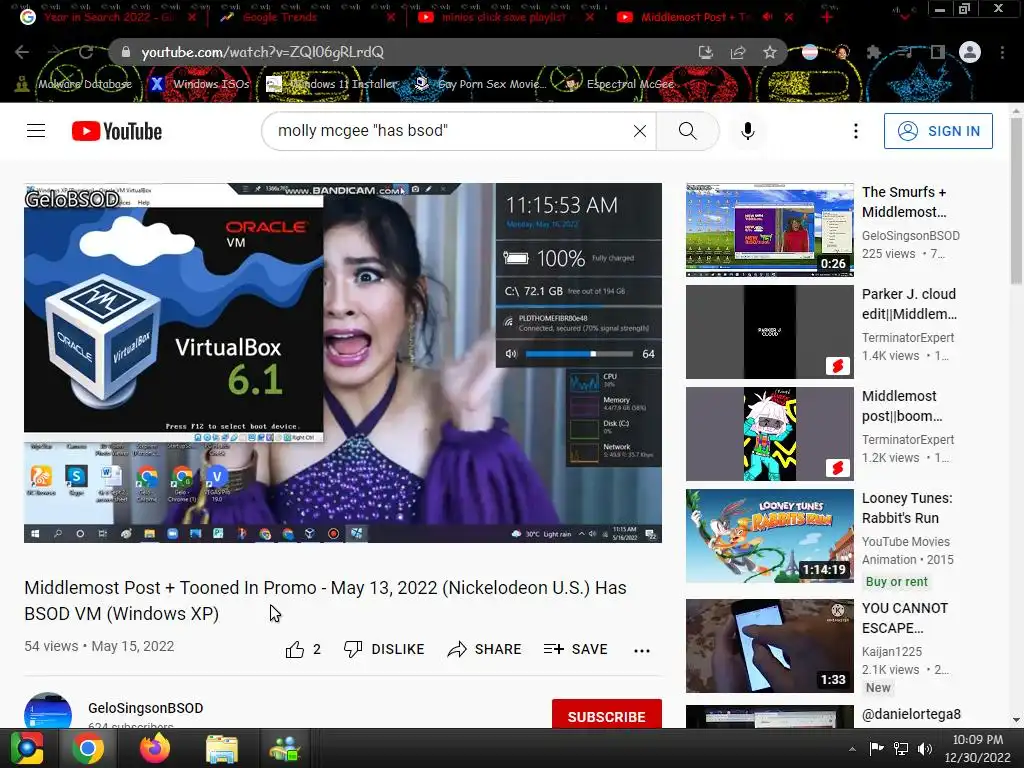Start voice search with microphone icon
Viewport: 1024px width, 768px height.
coord(748,131)
